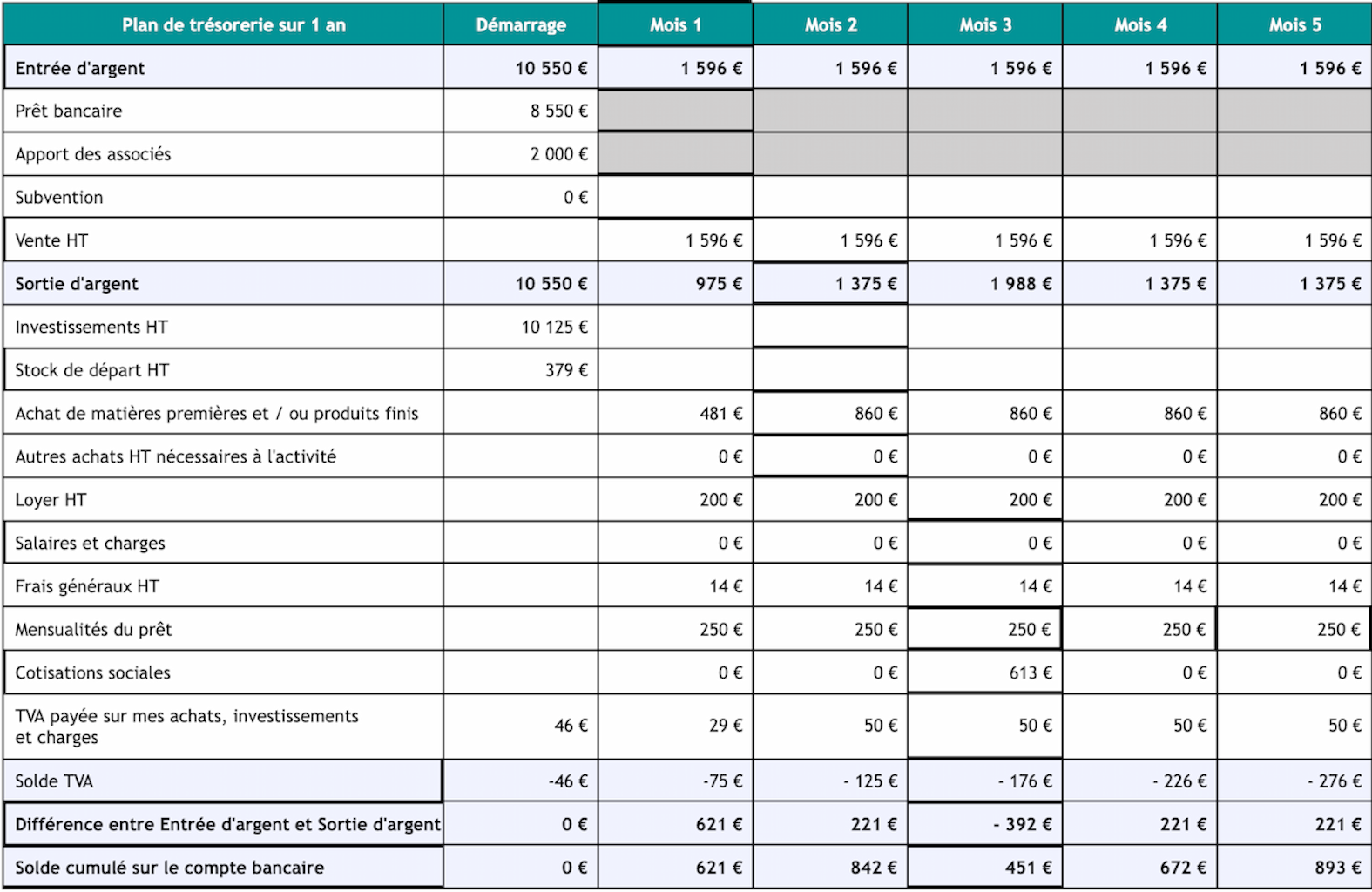The image size is (1372, 892).
Task: Click the Sortie d'argent 1 988 € cell
Action: click(985, 283)
